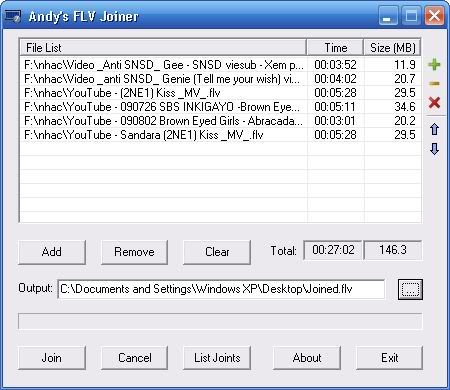Open the About dialog button
The height and width of the screenshot is (390, 450).
(307, 358)
